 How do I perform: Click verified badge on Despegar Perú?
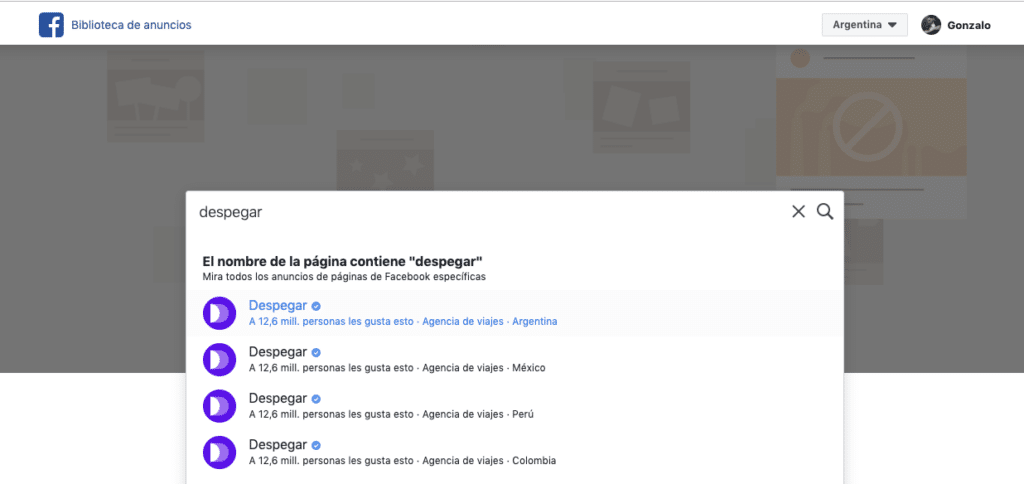pyautogui.click(x=316, y=398)
